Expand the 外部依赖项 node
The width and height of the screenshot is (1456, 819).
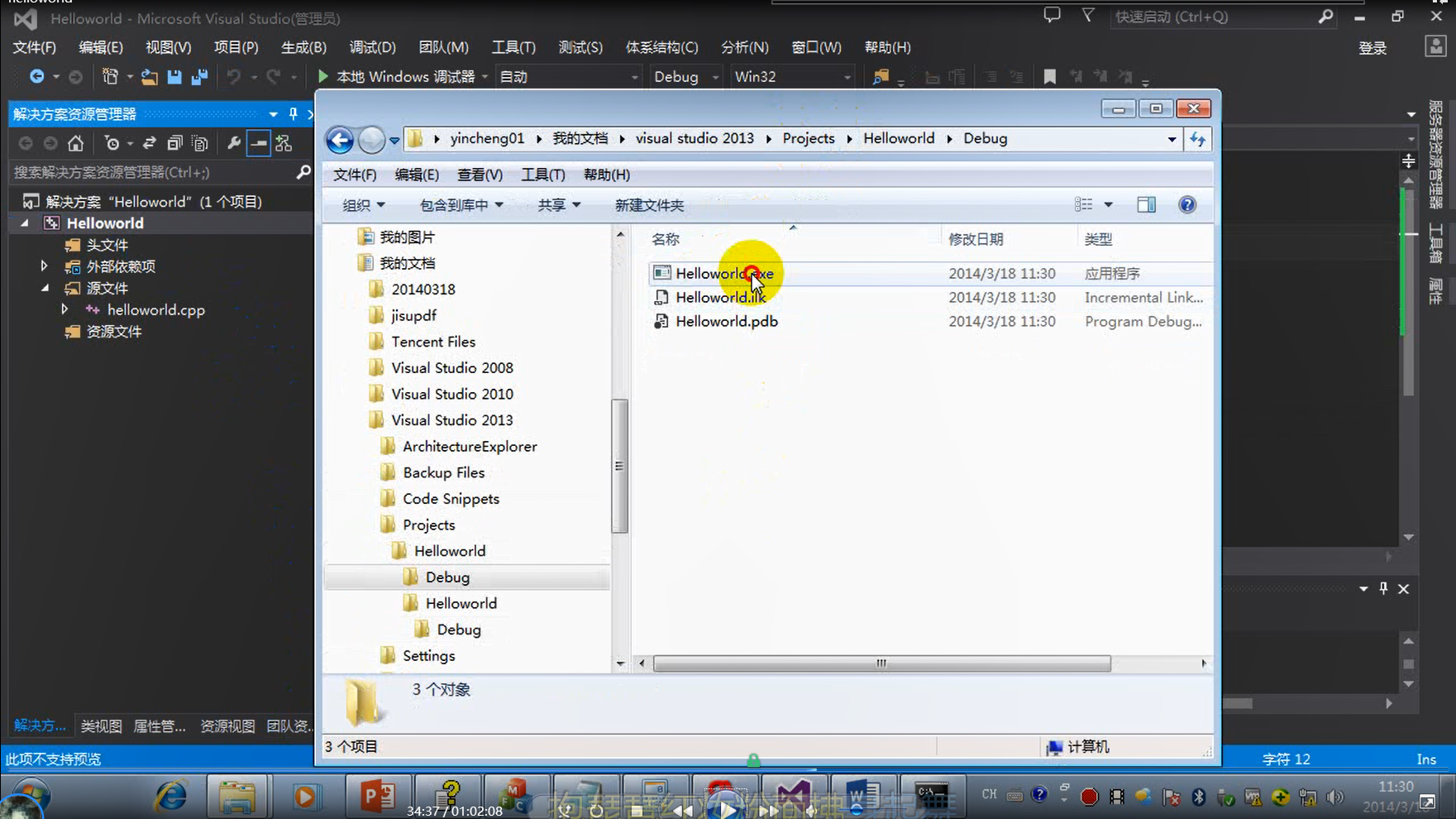click(44, 266)
